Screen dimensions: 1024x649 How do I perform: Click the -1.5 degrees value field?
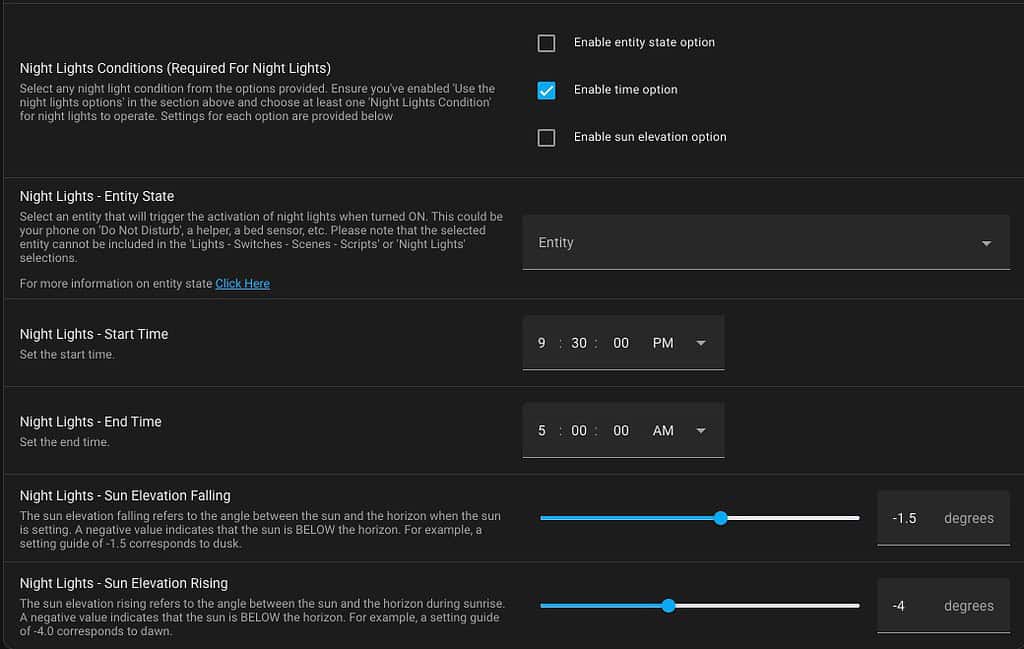point(943,518)
